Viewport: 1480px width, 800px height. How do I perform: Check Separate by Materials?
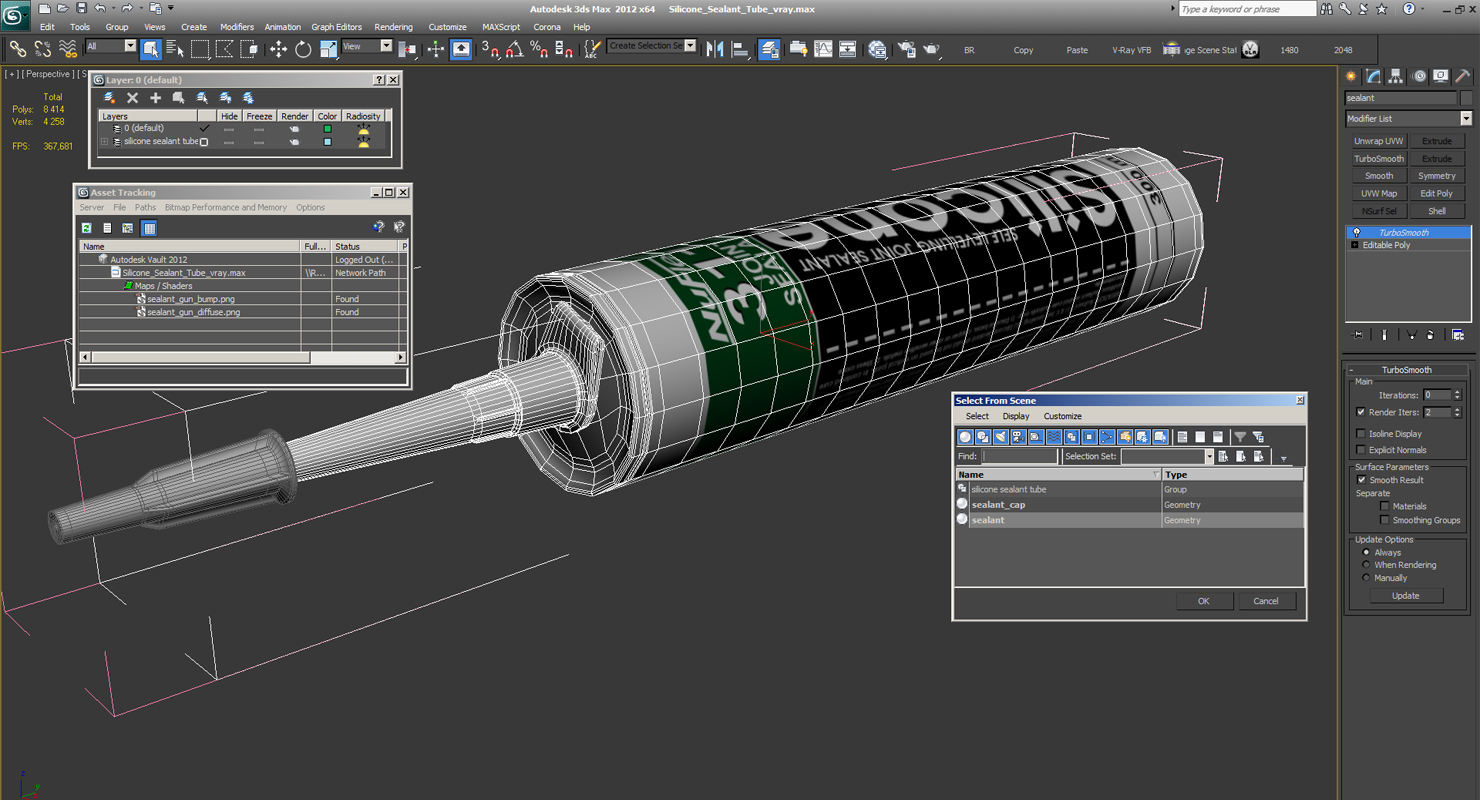(1384, 506)
